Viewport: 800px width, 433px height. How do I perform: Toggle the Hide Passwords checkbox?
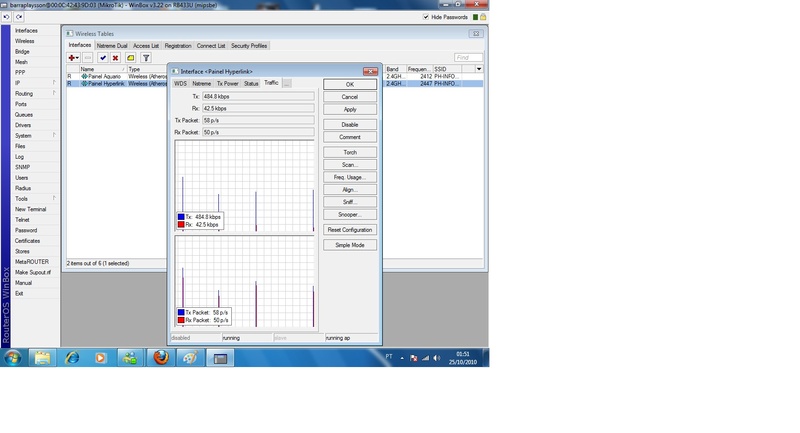[427, 17]
